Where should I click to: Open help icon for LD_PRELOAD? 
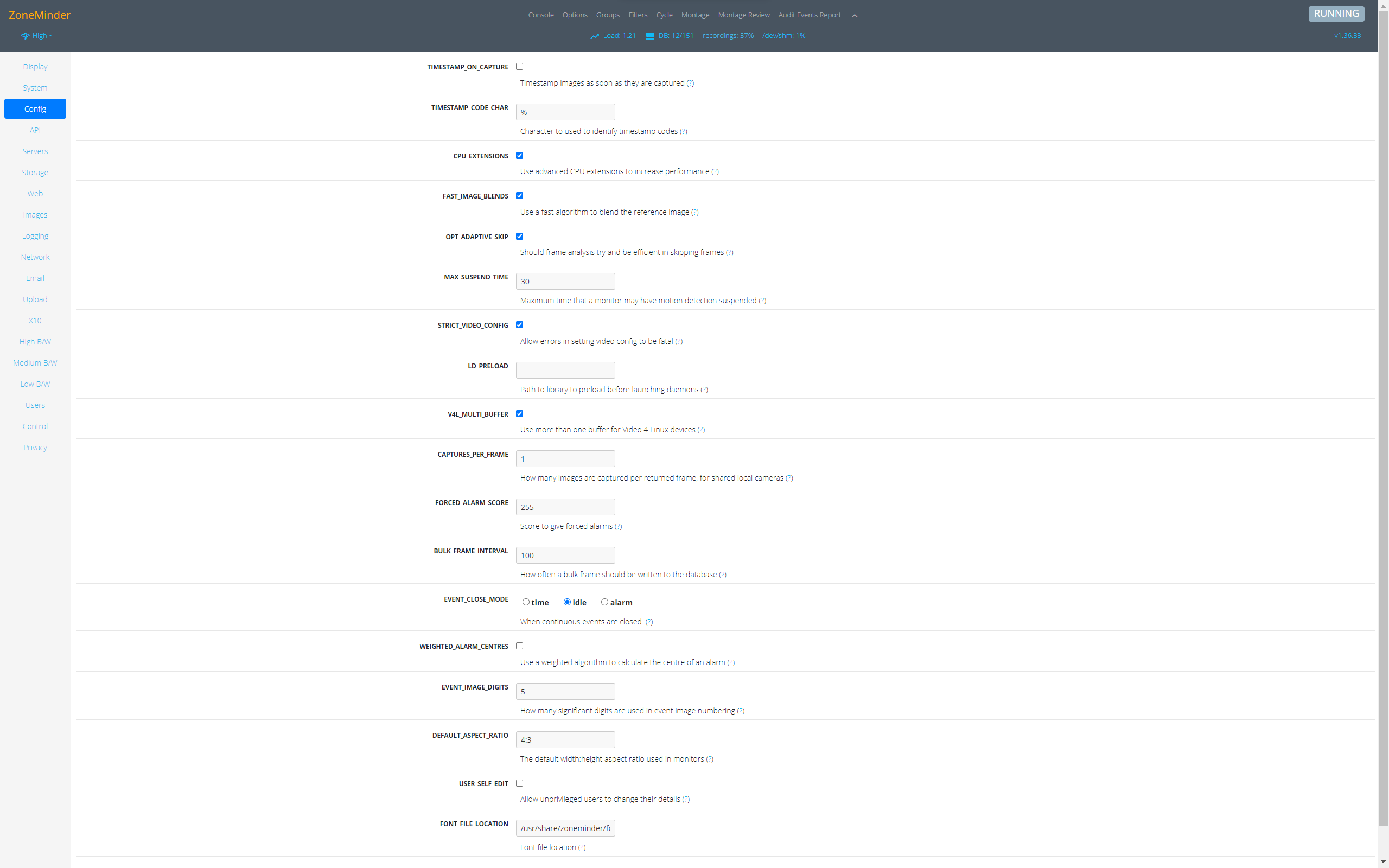pyautogui.click(x=704, y=390)
